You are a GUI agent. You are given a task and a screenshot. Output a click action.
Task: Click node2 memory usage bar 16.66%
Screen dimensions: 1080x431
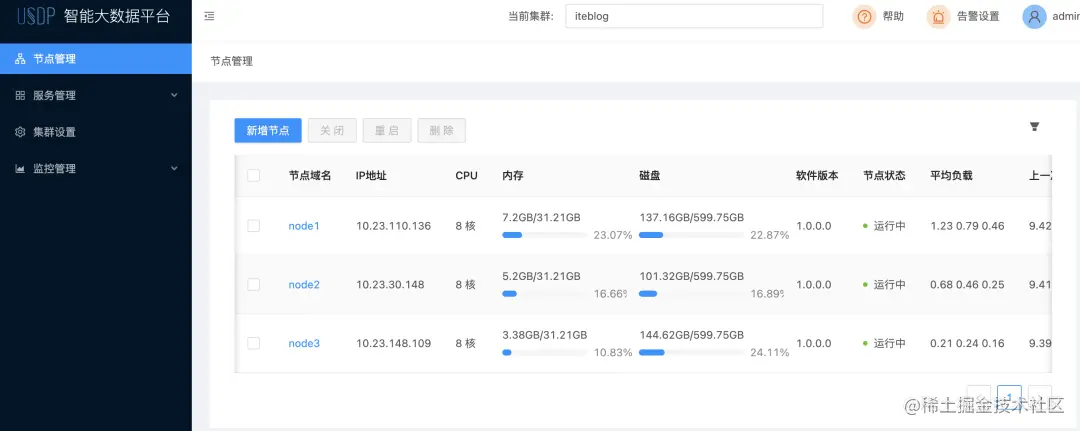(546, 294)
